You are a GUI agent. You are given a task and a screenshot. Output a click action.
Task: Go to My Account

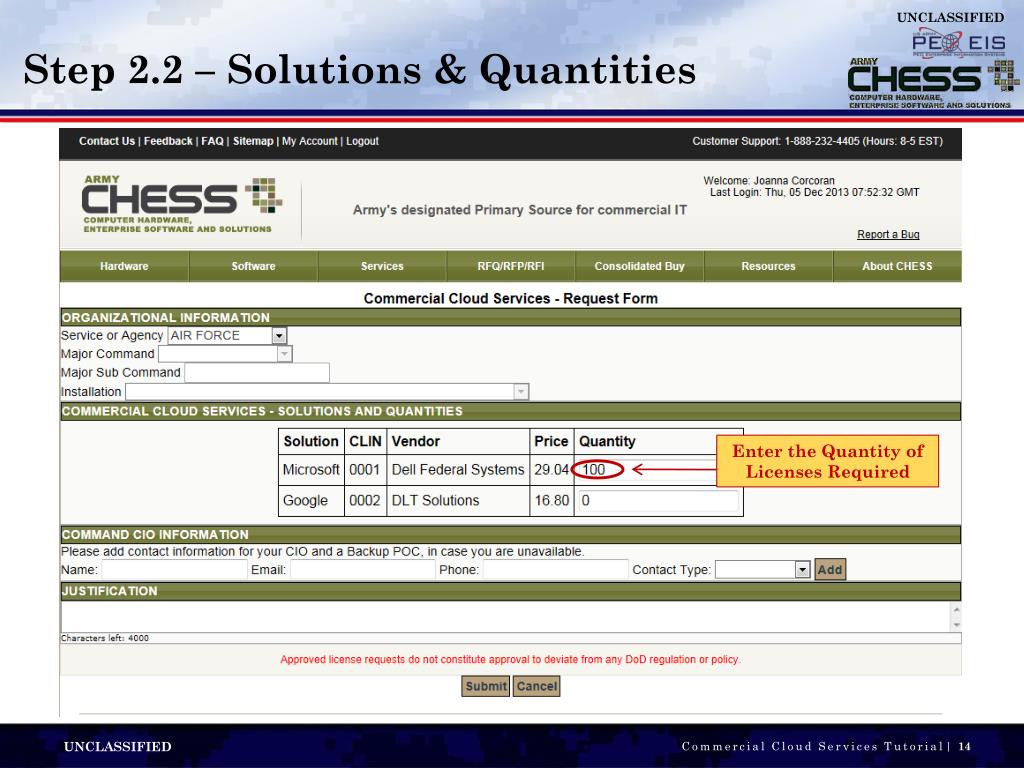click(x=310, y=141)
